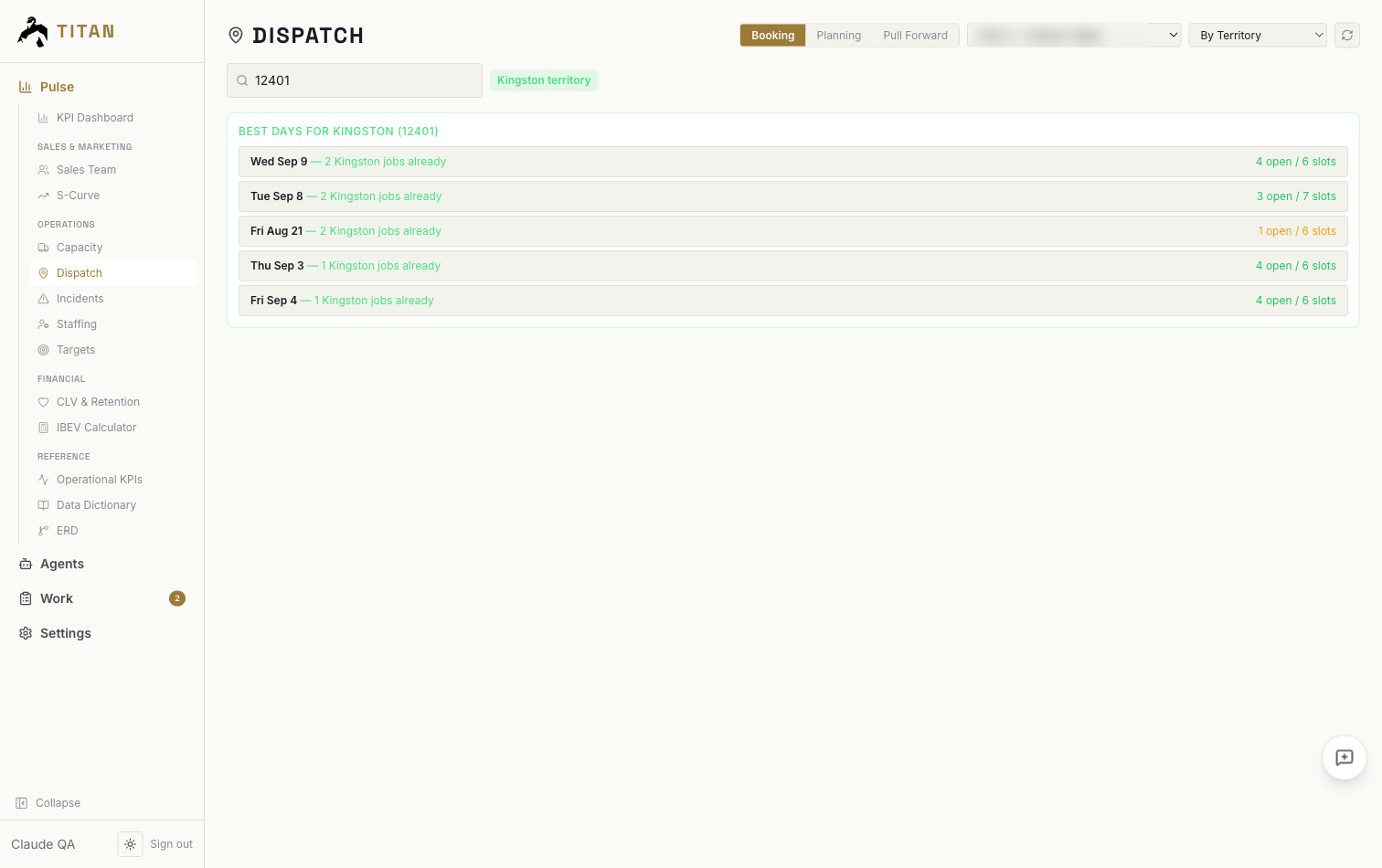Image resolution: width=1382 pixels, height=868 pixels.
Task: Click the Sign out link
Action: pos(172,844)
